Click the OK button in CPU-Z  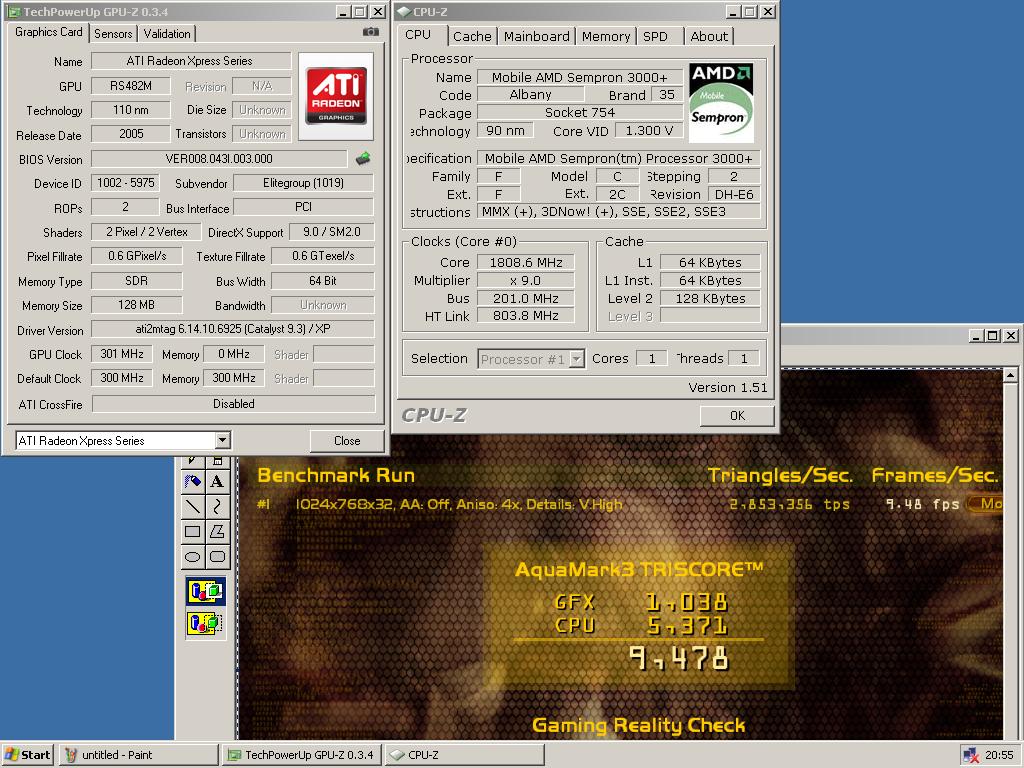click(x=737, y=415)
